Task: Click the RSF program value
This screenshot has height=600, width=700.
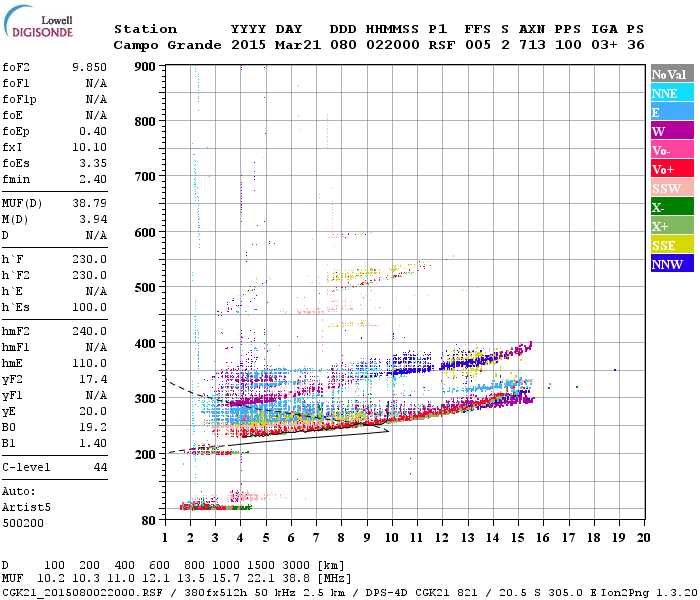Action: tap(442, 45)
